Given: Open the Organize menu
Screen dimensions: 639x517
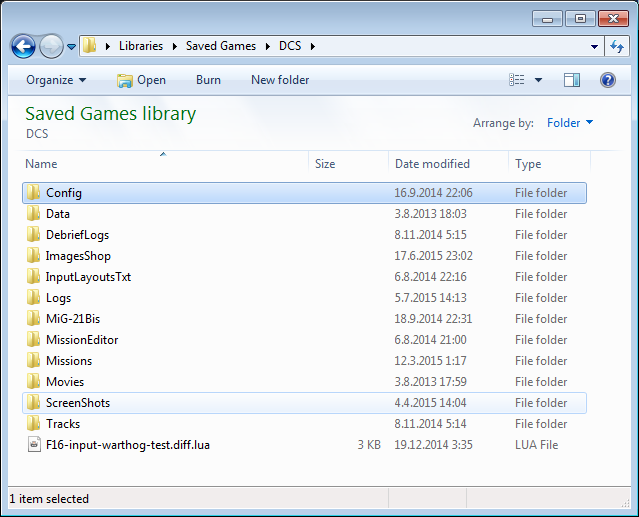Looking at the screenshot, I should click(56, 80).
